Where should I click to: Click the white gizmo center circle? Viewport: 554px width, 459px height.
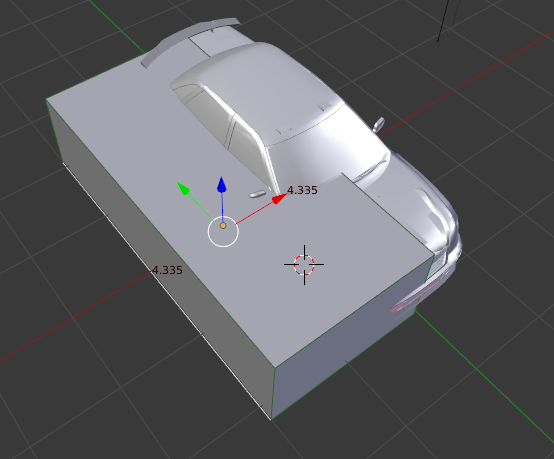point(223,231)
